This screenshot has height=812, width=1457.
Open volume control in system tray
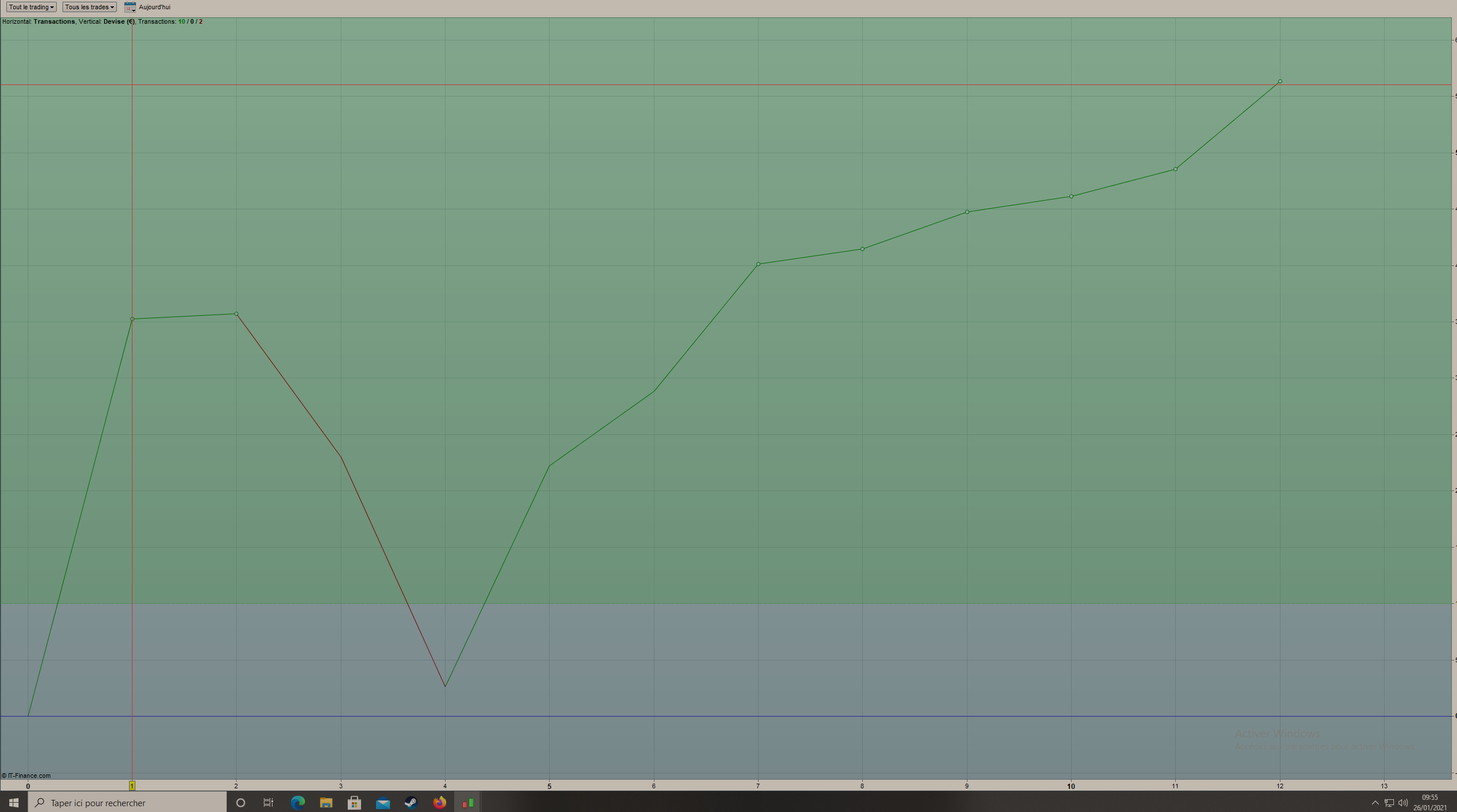click(1403, 803)
